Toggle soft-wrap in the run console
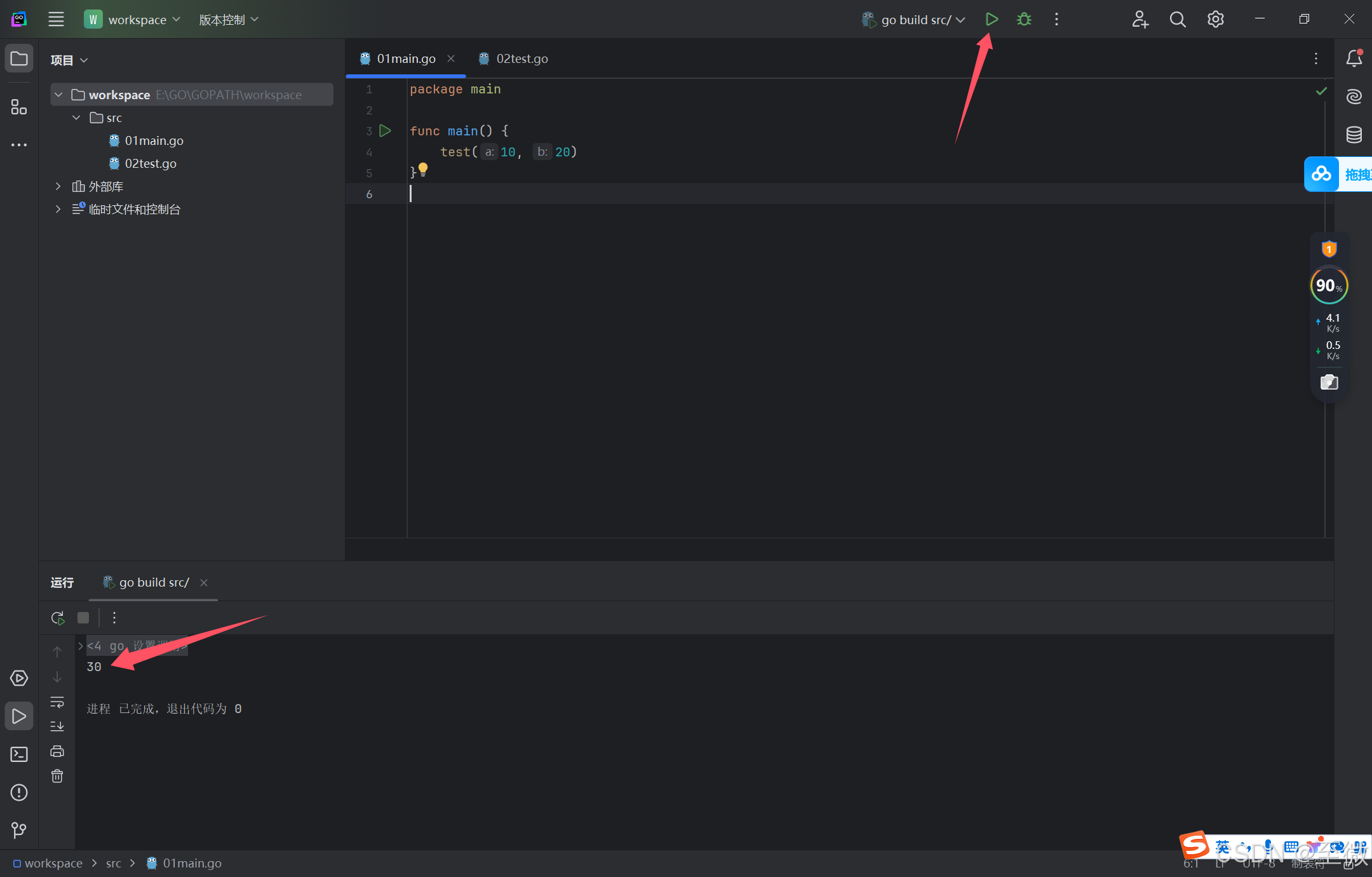Screen dimensions: 1372x877 [57, 702]
